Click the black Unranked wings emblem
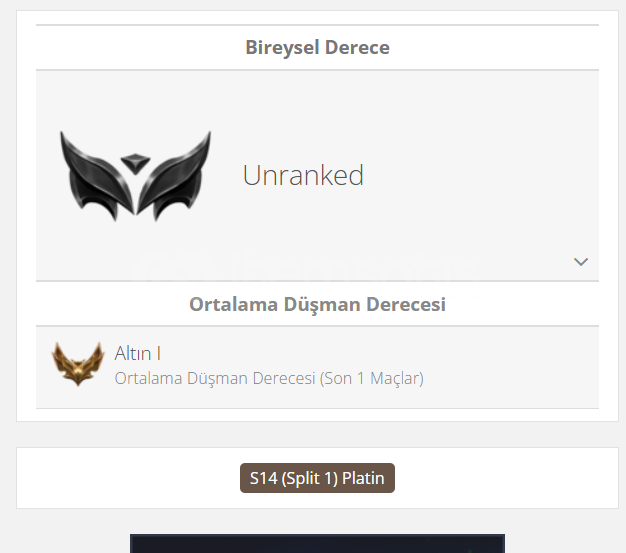This screenshot has width=626, height=553. (x=135, y=176)
